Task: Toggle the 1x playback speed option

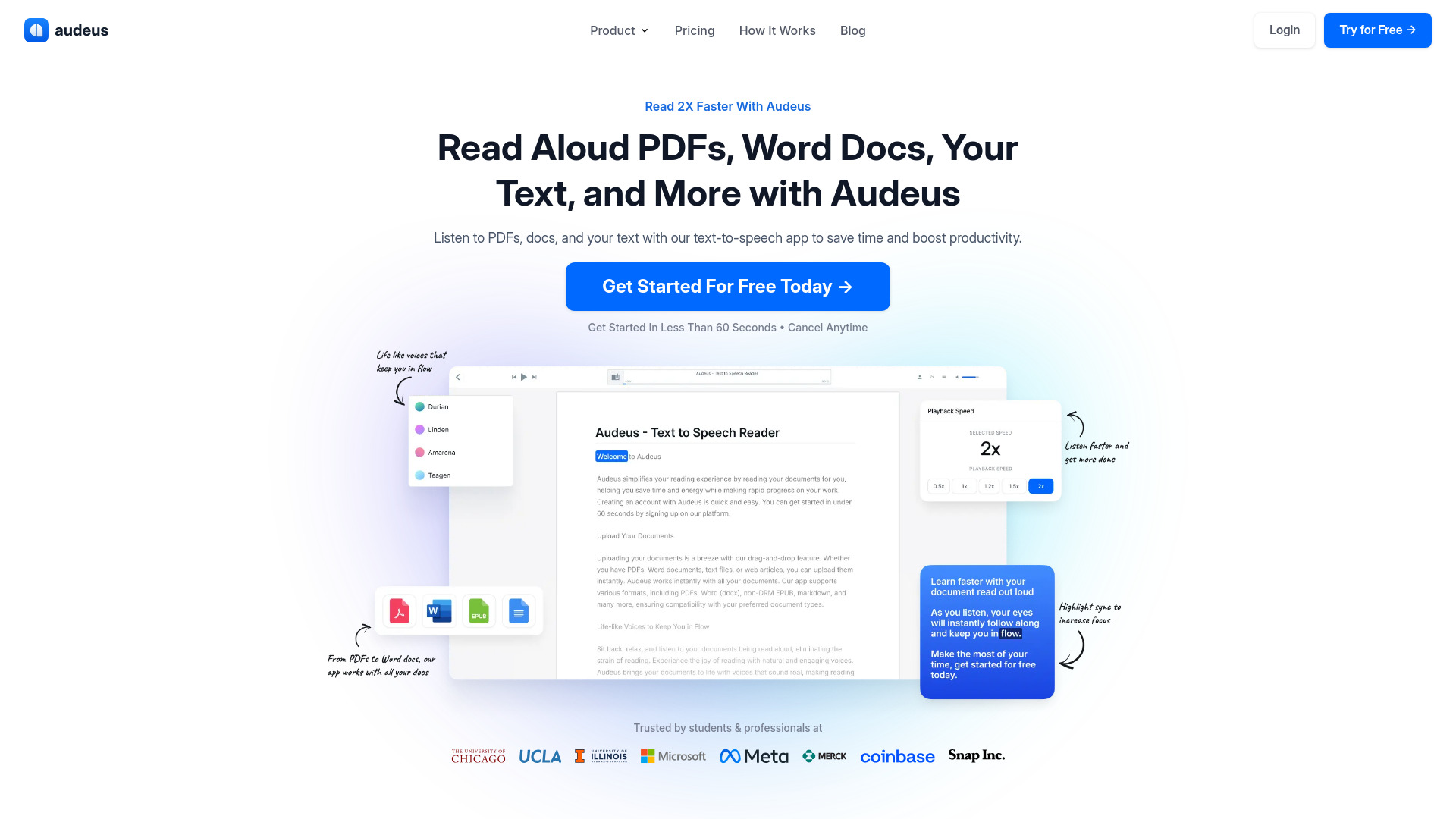Action: pyautogui.click(x=962, y=486)
